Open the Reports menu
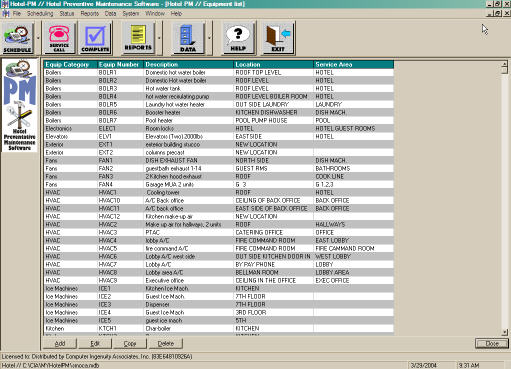The image size is (511, 369). tap(90, 14)
